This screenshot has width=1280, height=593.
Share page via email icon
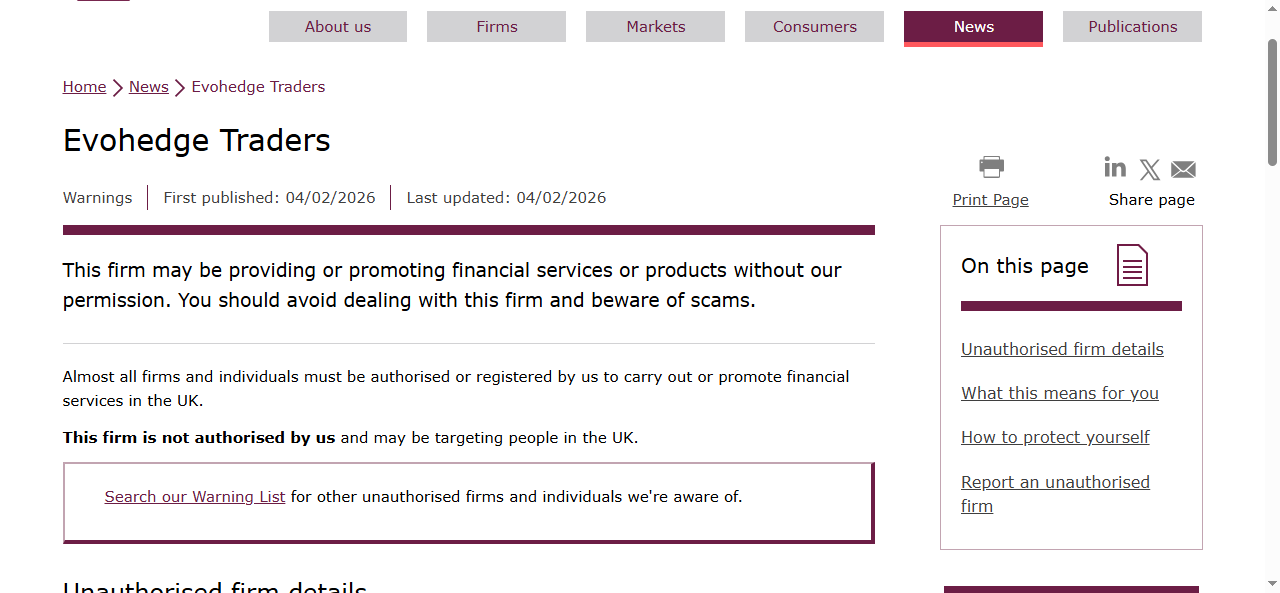[x=1183, y=170]
